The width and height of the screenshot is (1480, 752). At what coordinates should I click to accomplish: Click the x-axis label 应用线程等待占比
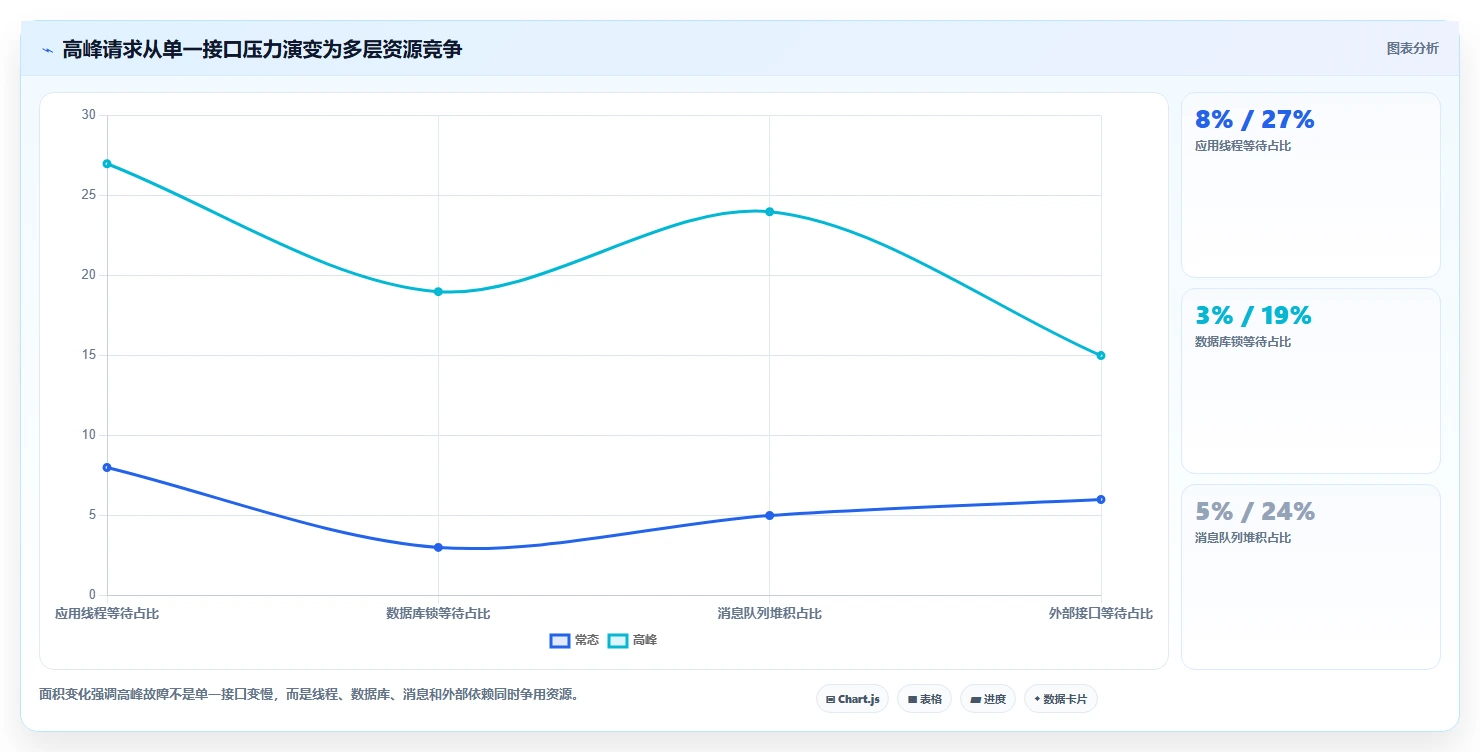[107, 613]
